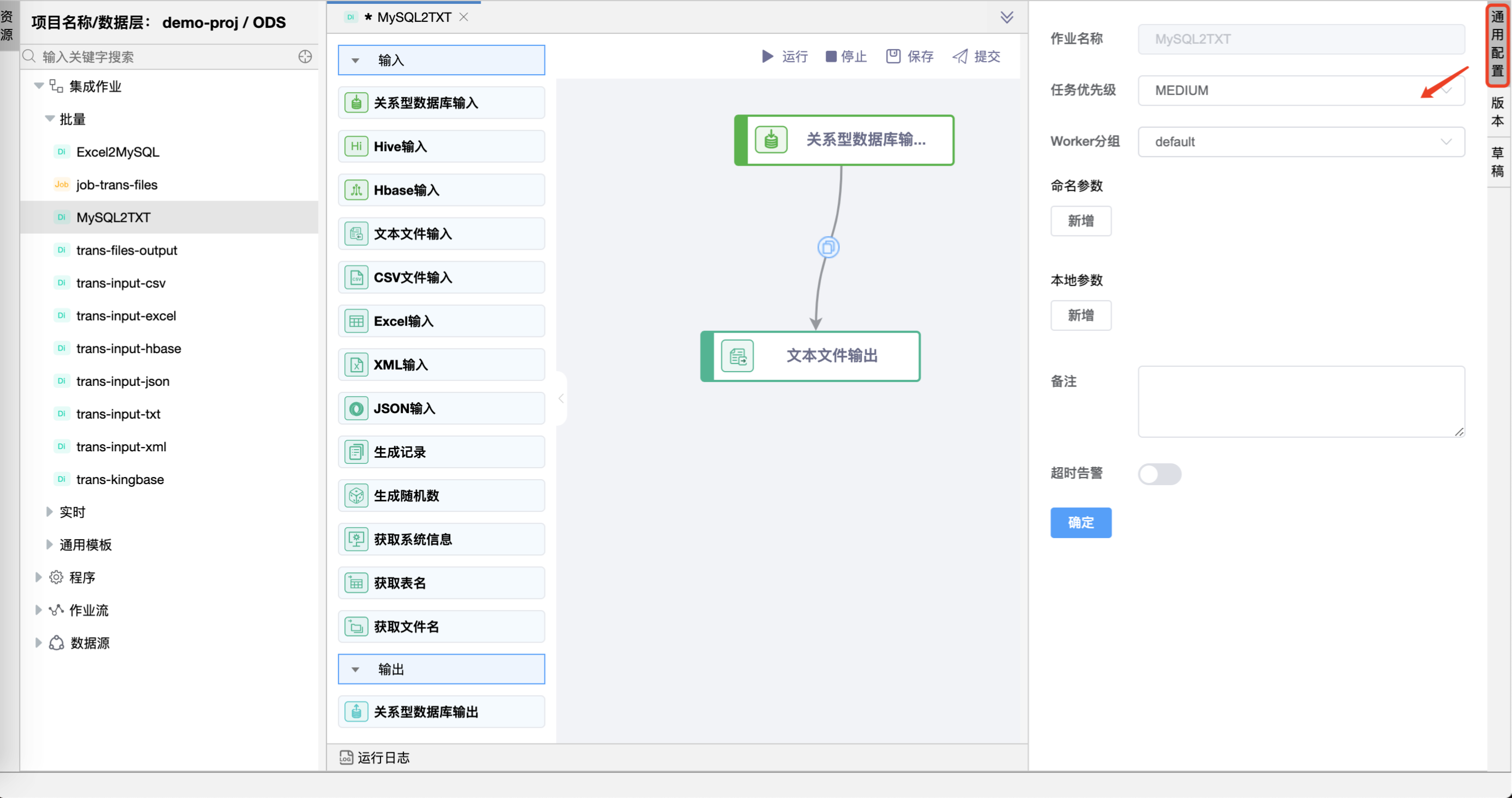Click the locate target icon beside the search box
Viewport: 1512px width, 798px height.
click(305, 57)
